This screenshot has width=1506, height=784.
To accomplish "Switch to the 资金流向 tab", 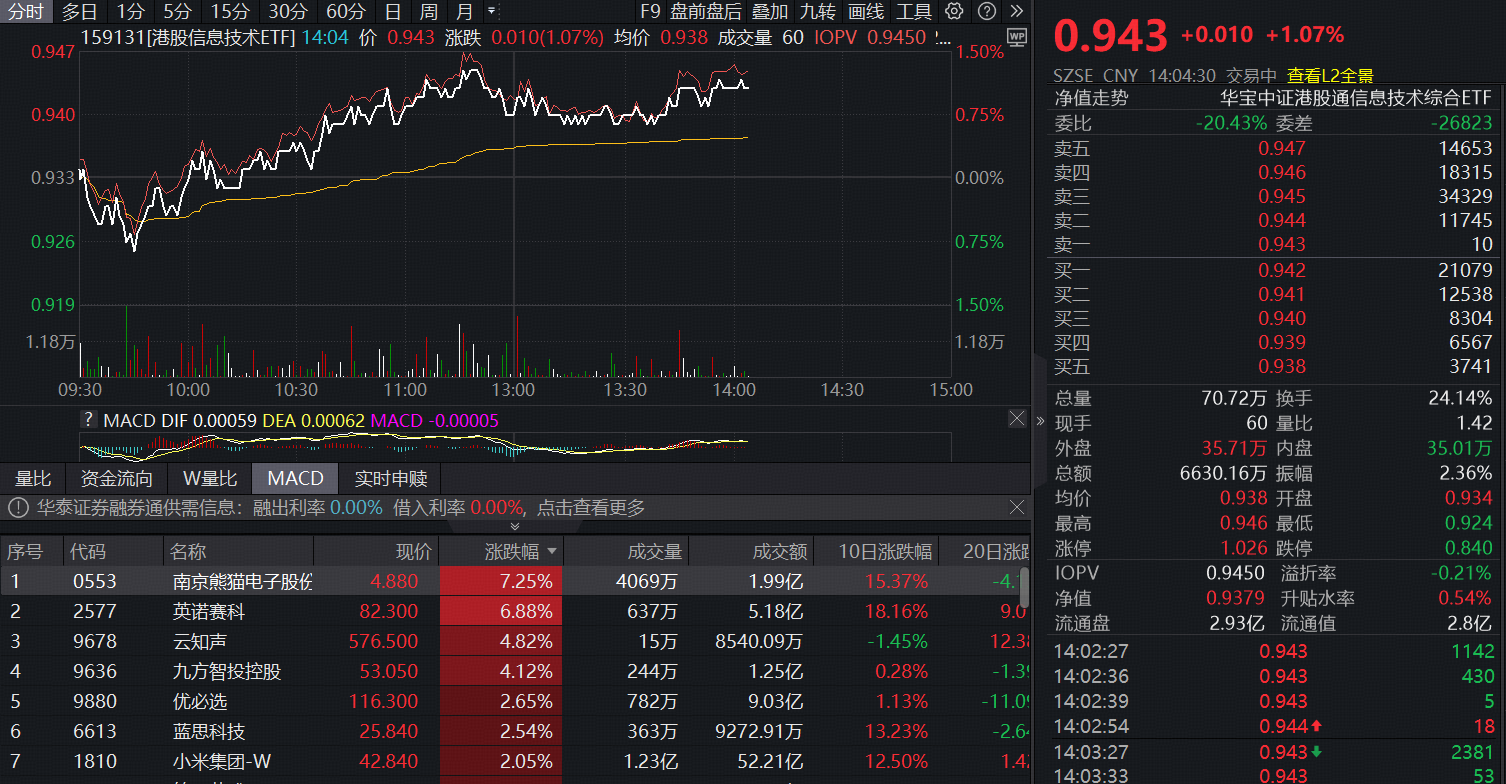I will tap(117, 478).
